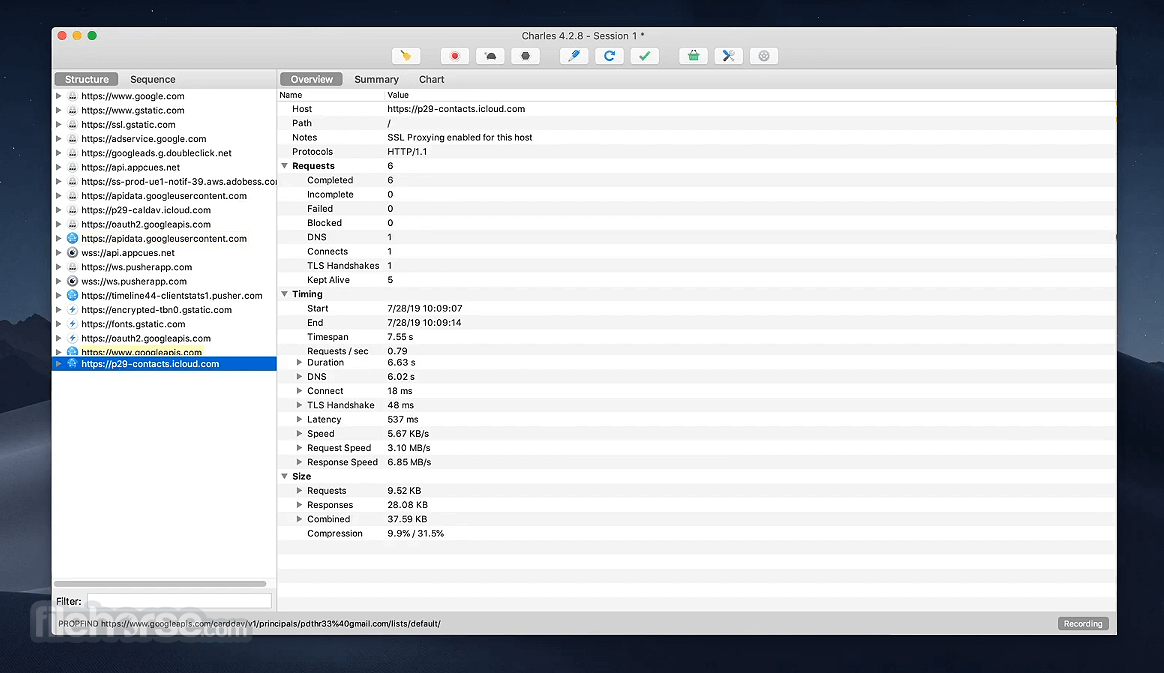Click the Compression value 9.9% / 31.5%
The width and height of the screenshot is (1164, 673).
[x=416, y=534]
